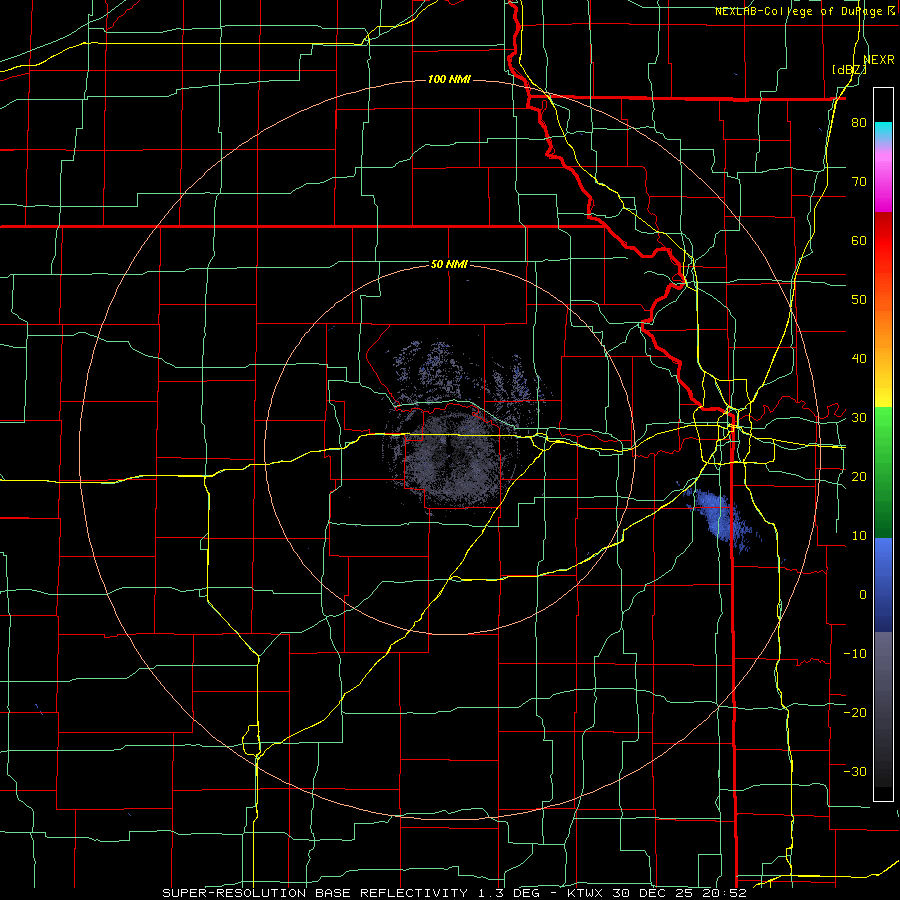
Task: Click the blue band of the color scale
Action: [x=883, y=584]
